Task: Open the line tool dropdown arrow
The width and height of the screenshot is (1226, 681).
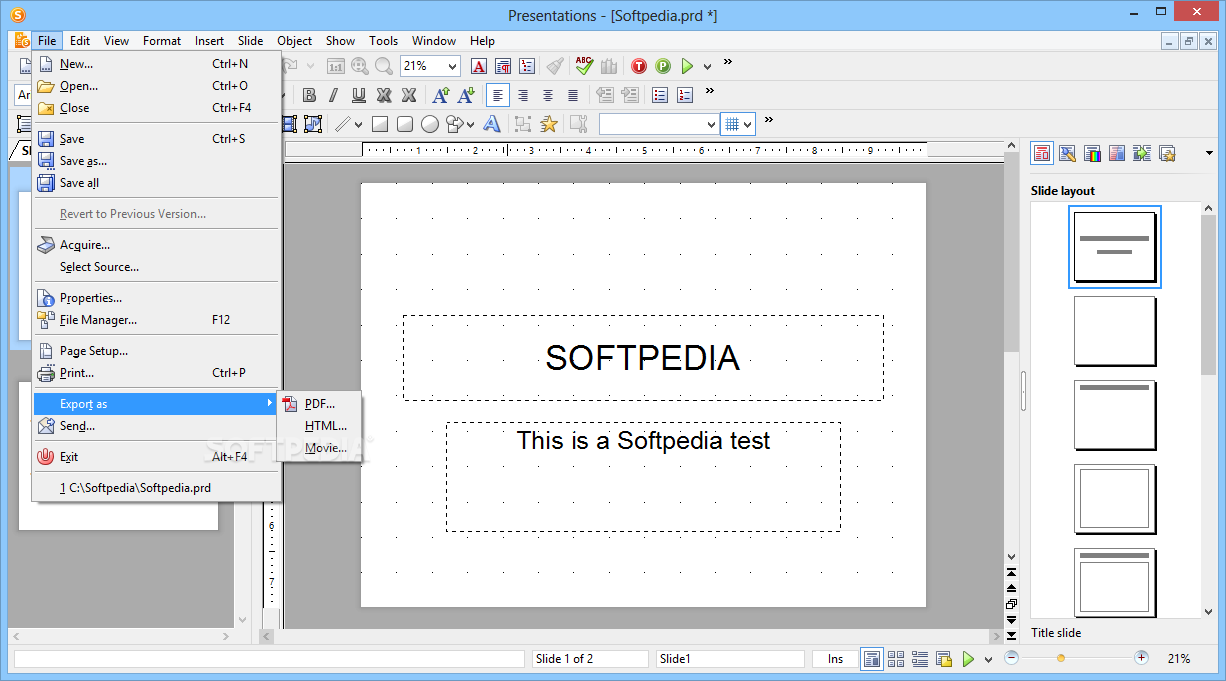Action: (358, 125)
